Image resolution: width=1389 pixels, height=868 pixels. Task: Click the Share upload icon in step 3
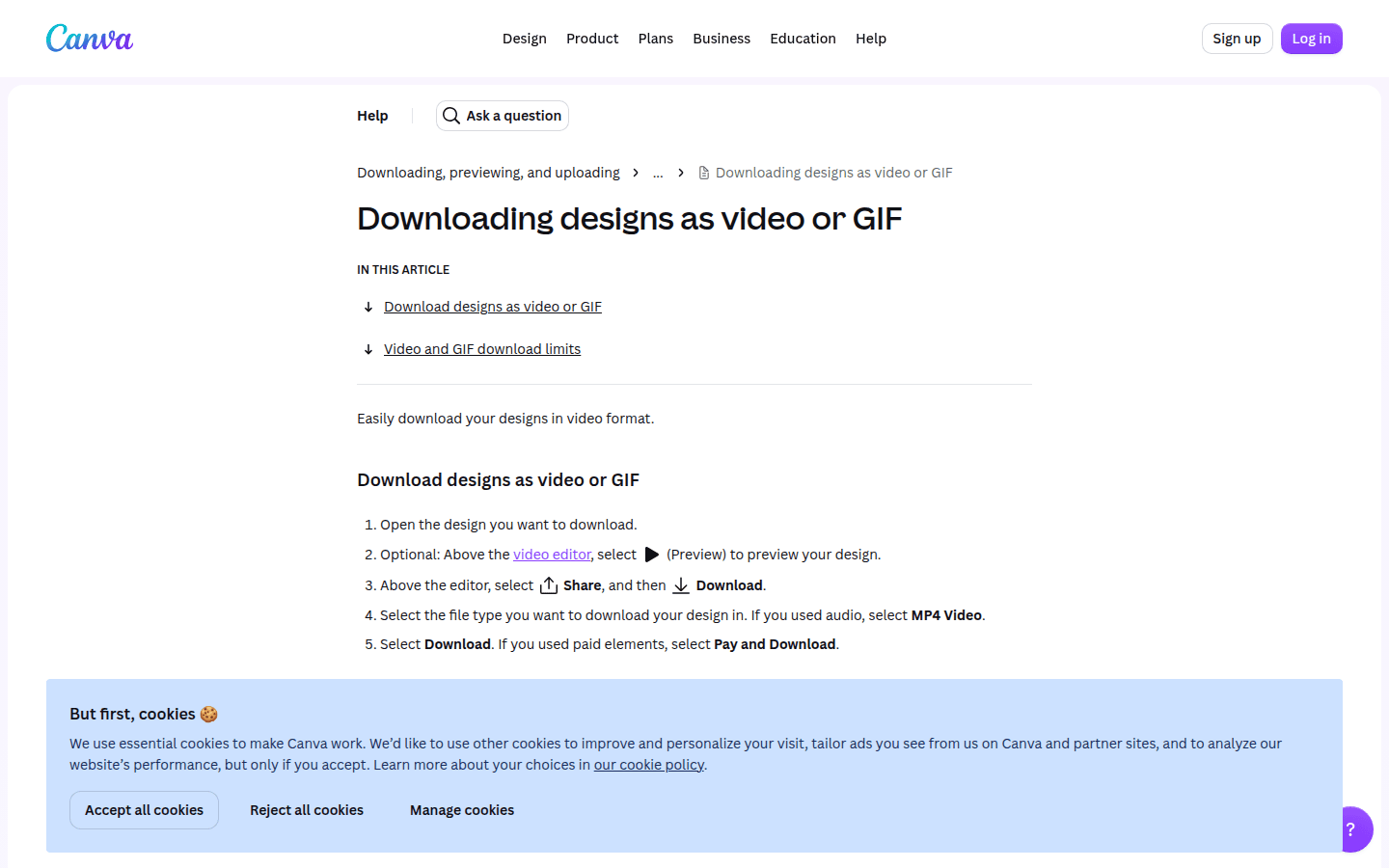(549, 585)
